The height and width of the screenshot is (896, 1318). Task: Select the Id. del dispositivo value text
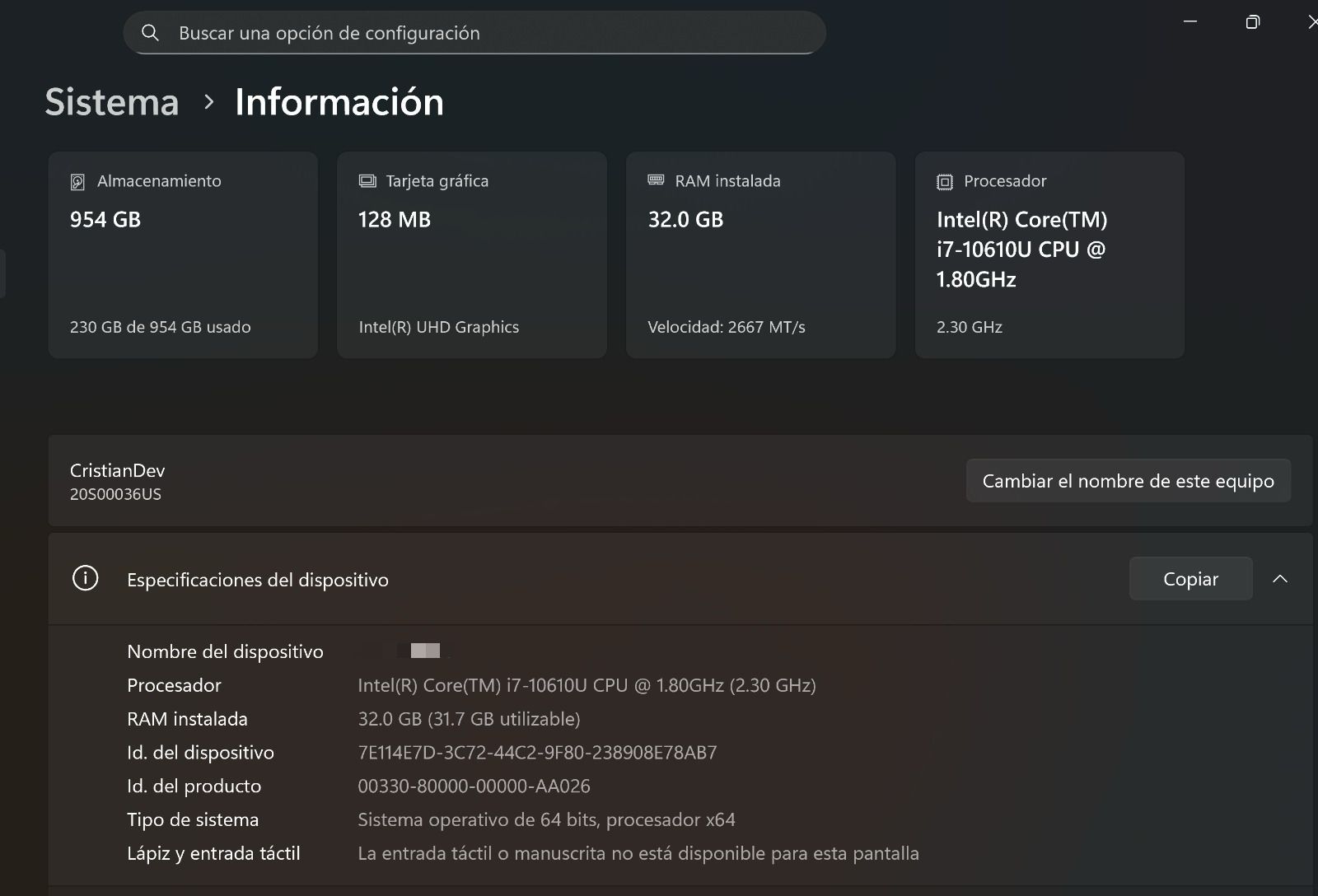pyautogui.click(x=536, y=752)
